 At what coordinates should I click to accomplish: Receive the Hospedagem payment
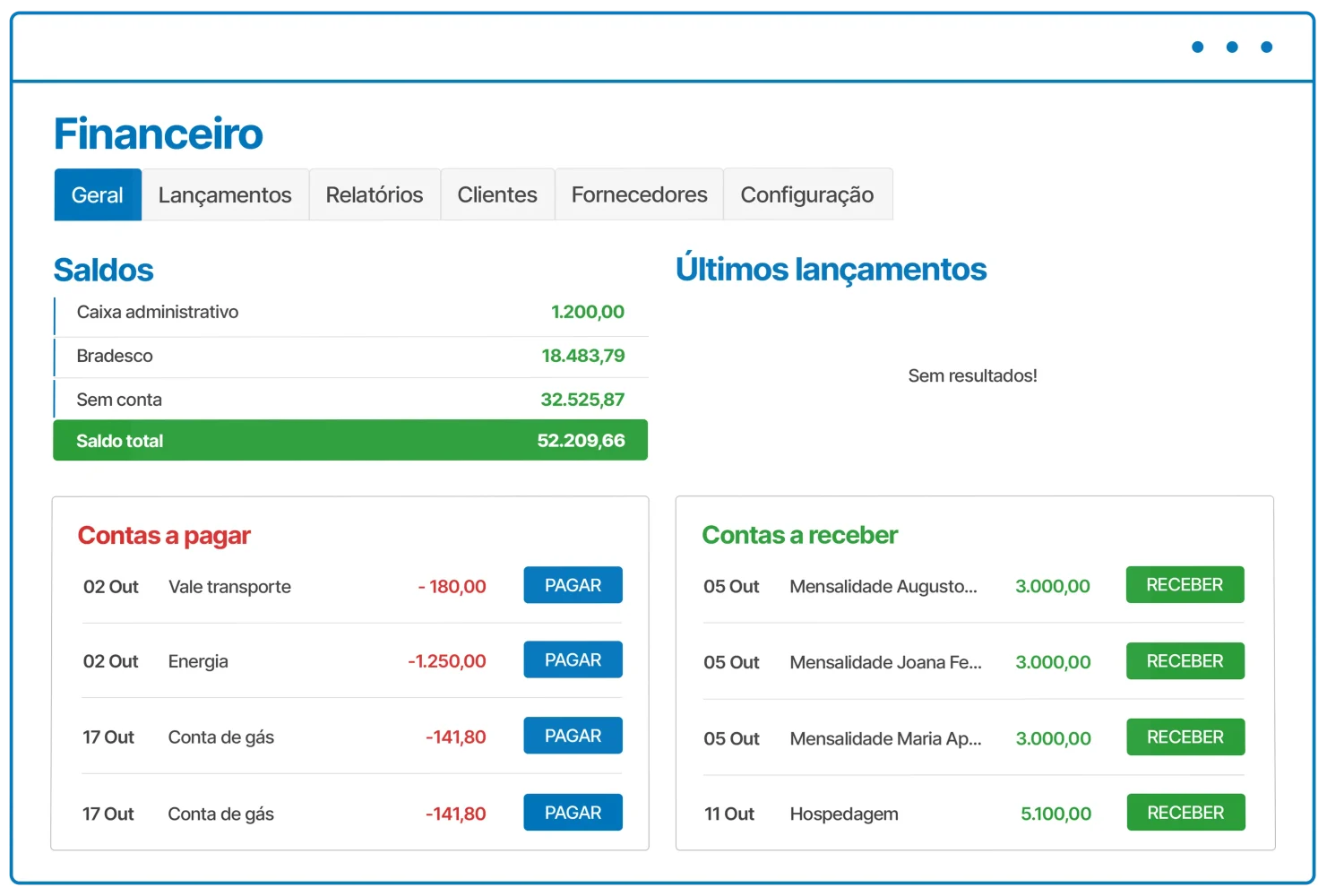(1185, 813)
